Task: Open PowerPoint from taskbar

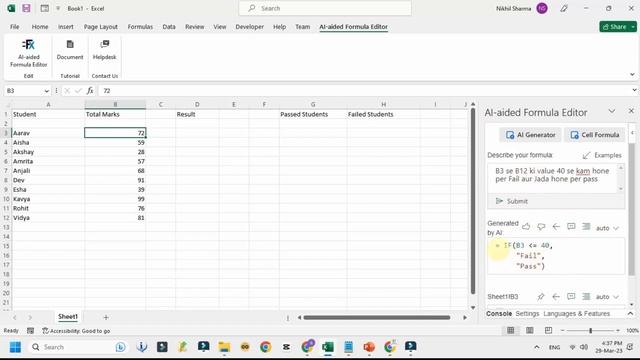Action: click(x=369, y=347)
